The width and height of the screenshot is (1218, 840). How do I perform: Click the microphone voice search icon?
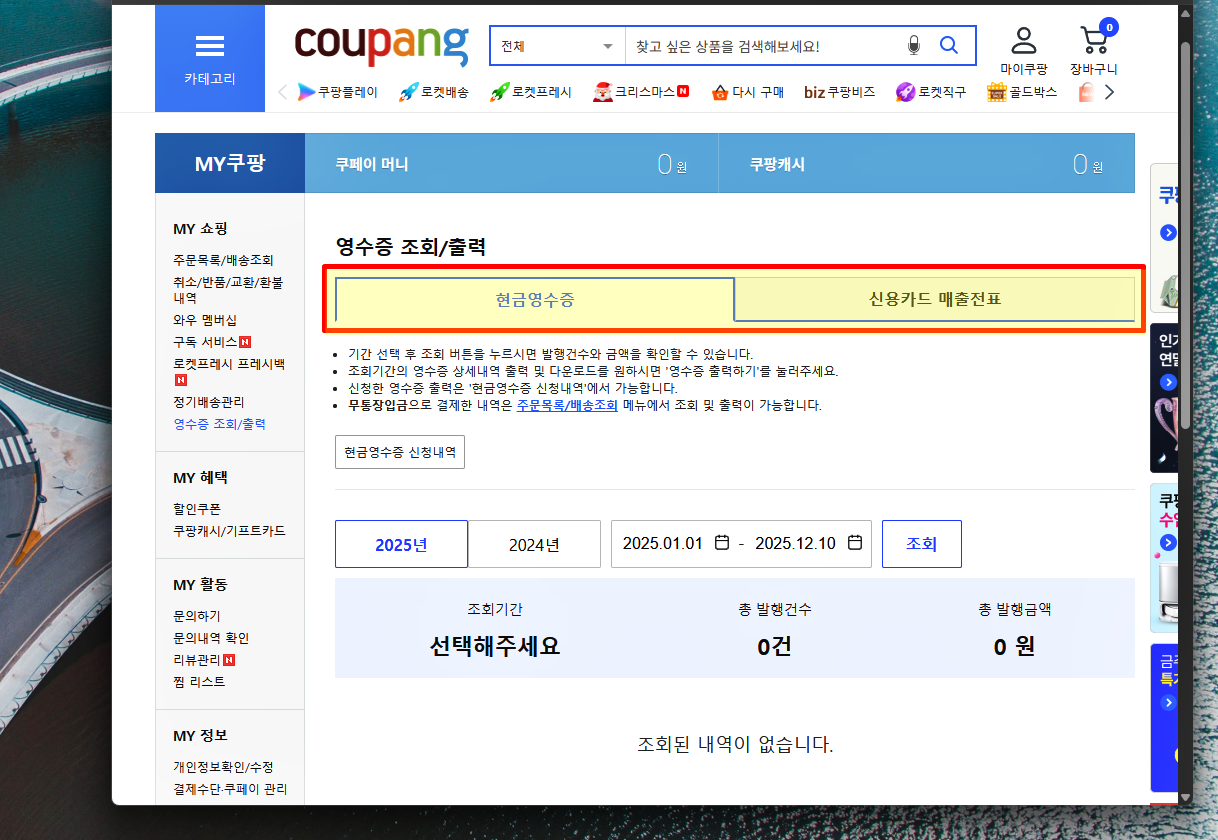[913, 46]
